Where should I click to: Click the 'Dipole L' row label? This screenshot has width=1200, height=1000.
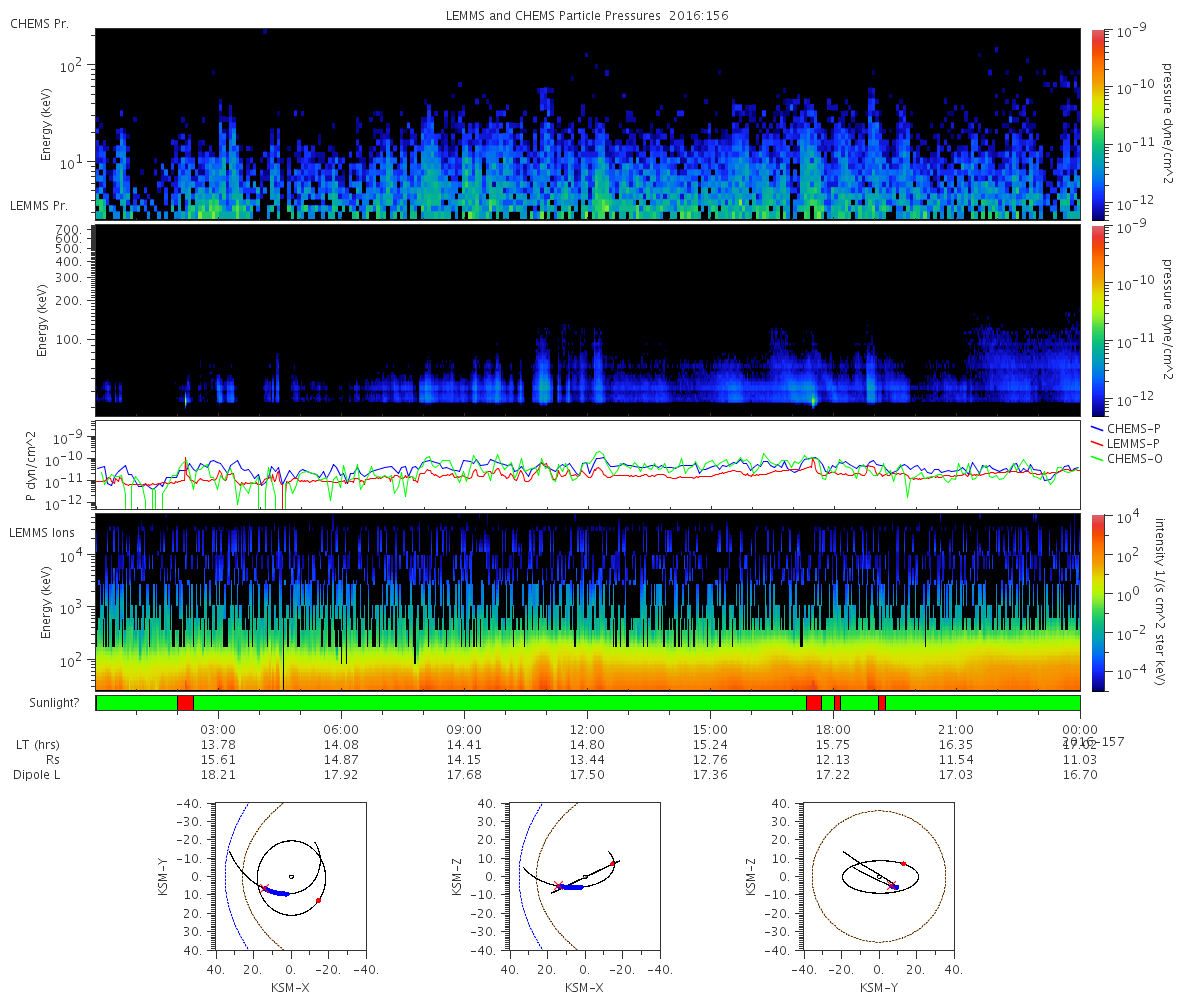tap(39, 775)
